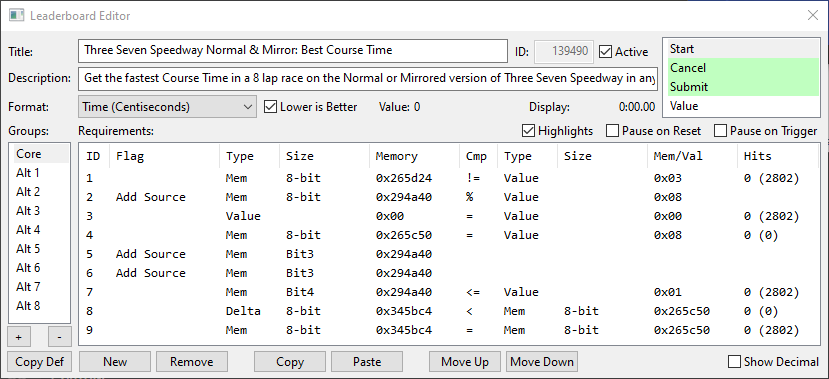Click value 0x08 in row 2

point(668,197)
